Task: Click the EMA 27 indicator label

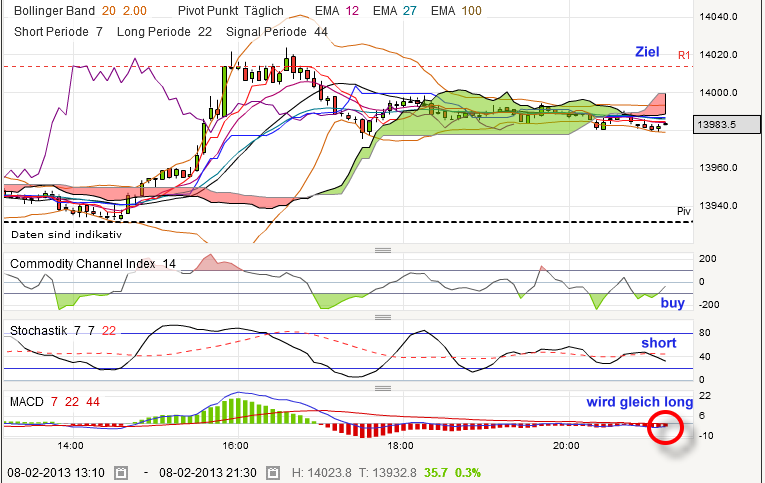Action: tap(395, 11)
